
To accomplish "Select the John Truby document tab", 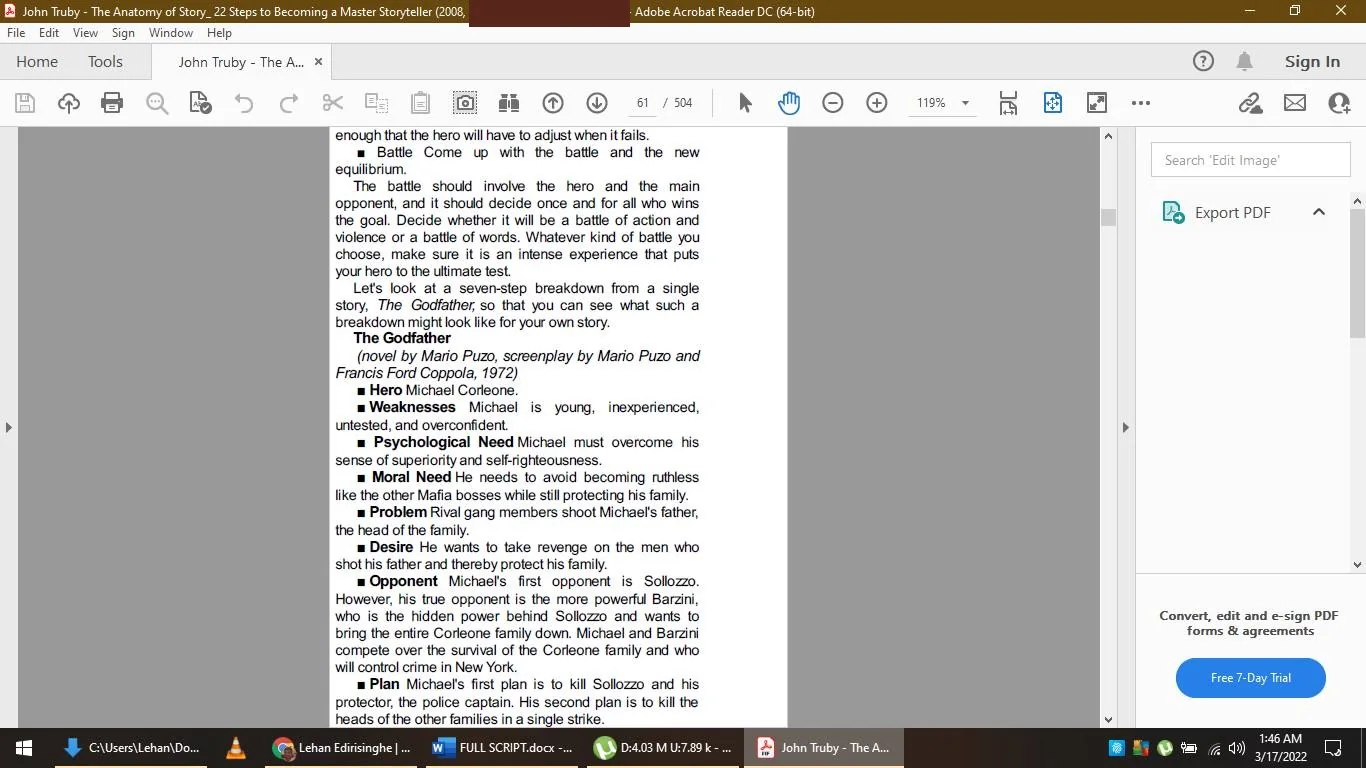I will (241, 62).
